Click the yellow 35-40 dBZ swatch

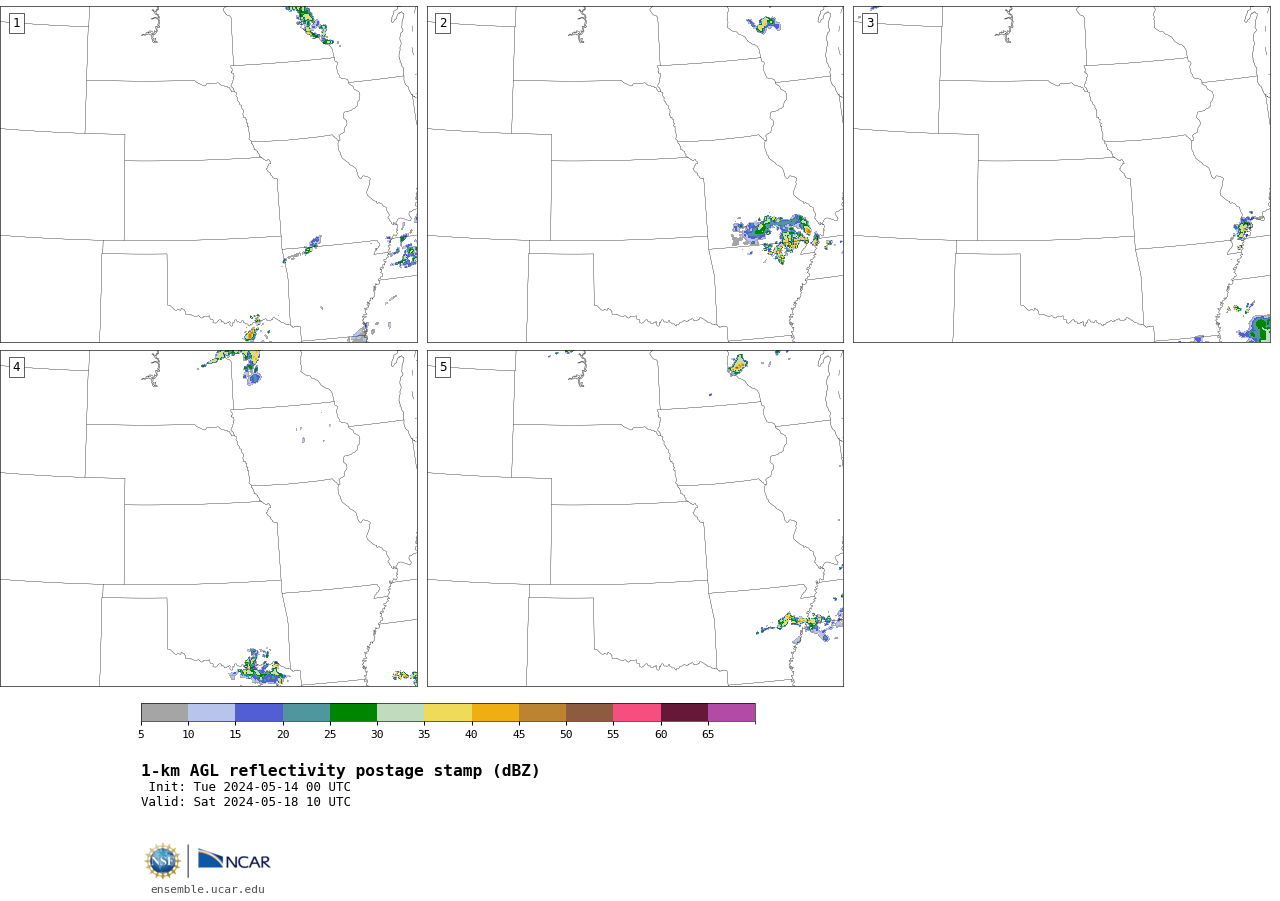coord(448,713)
